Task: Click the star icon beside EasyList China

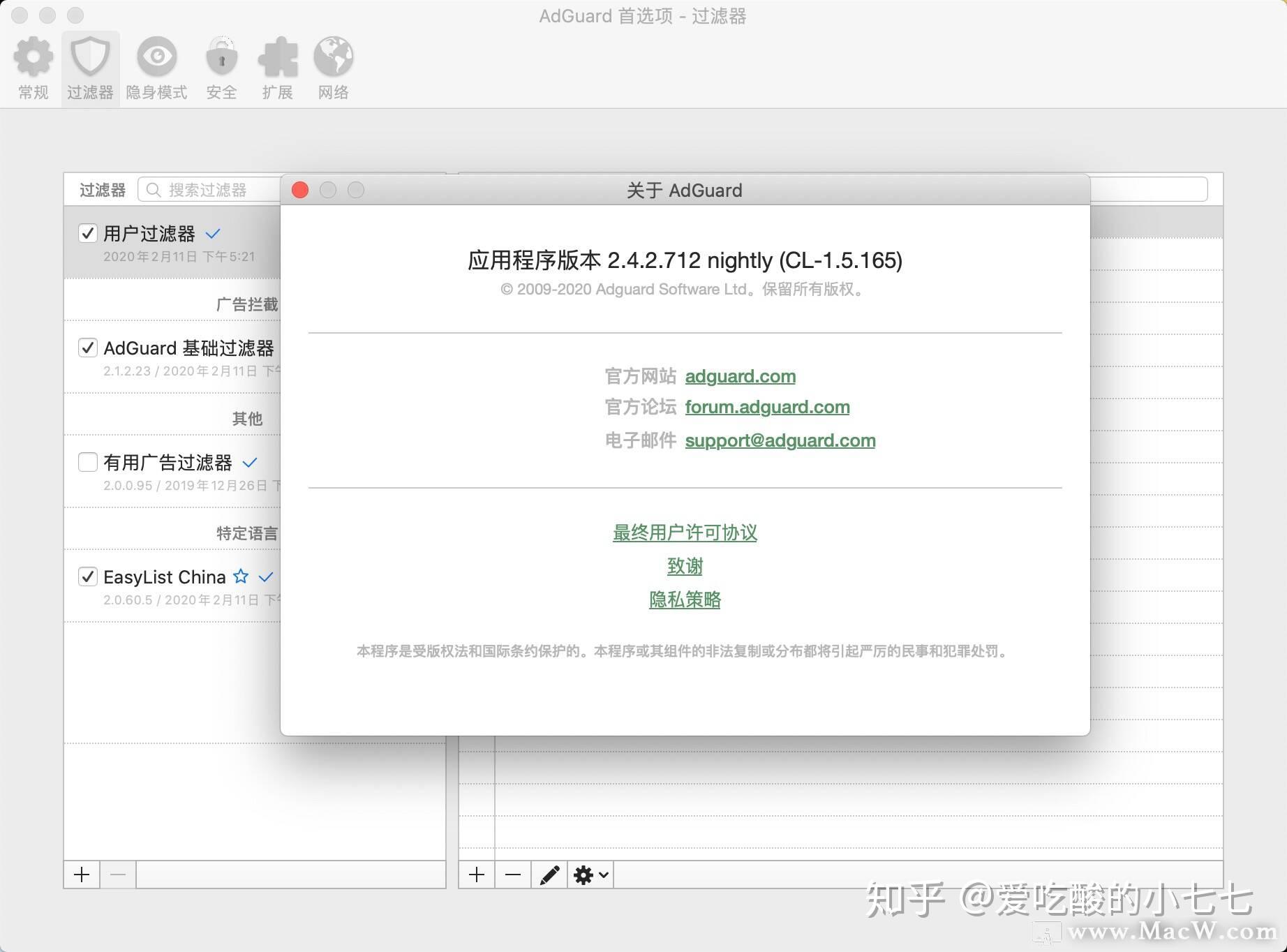Action: coord(241,577)
